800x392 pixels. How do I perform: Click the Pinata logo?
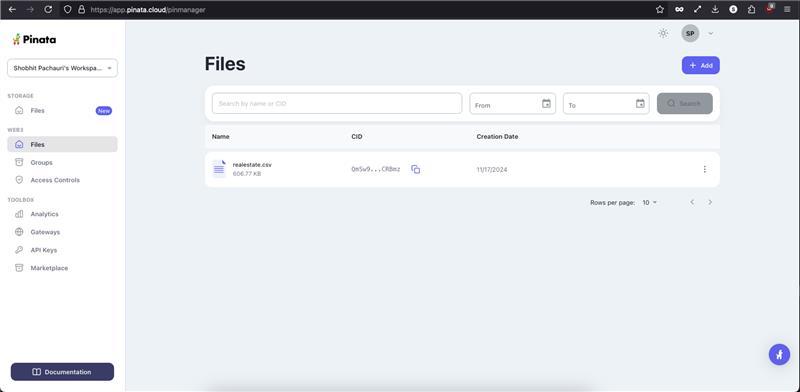pos(34,39)
